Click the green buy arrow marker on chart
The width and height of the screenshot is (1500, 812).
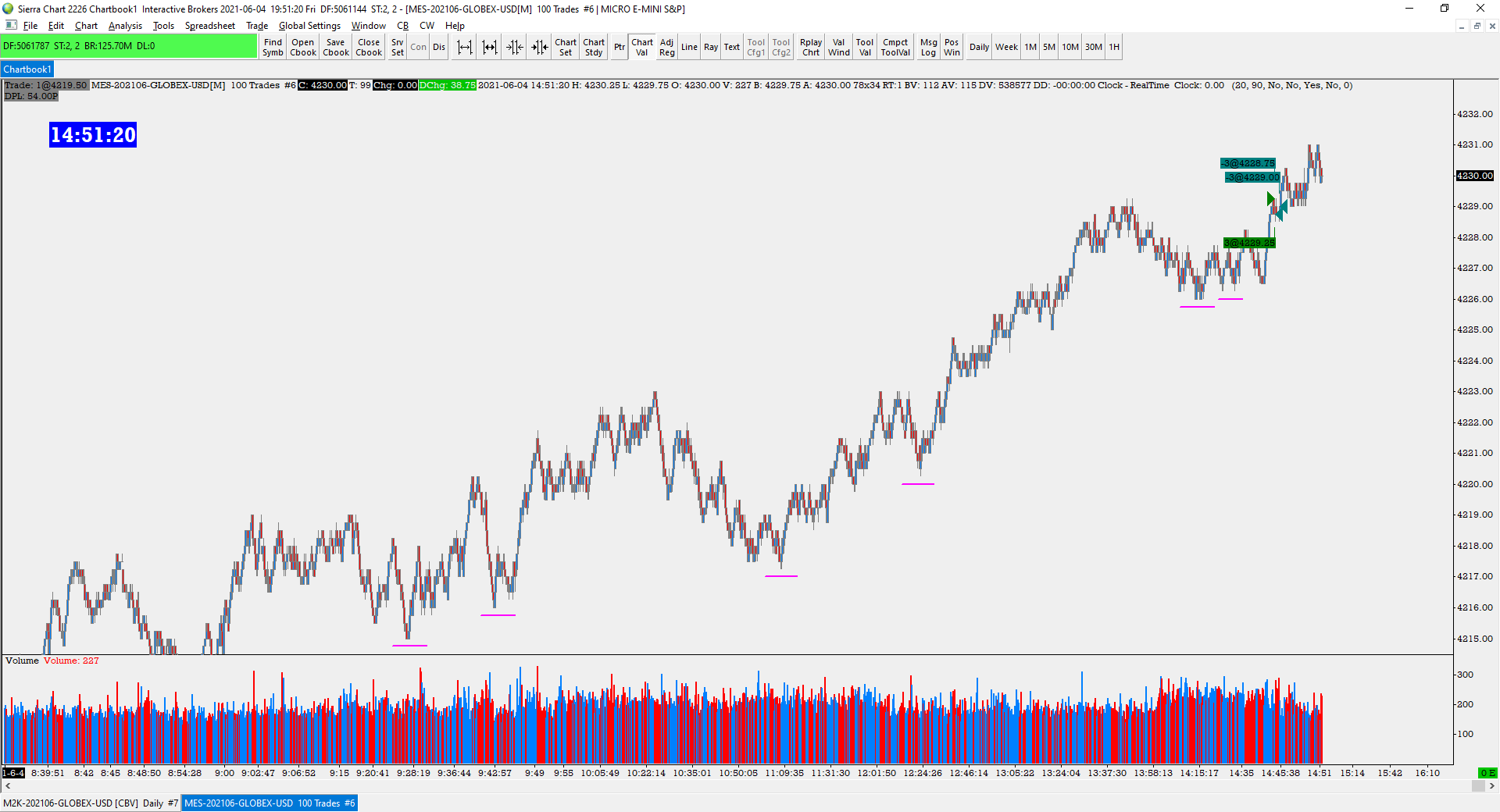(x=1271, y=199)
